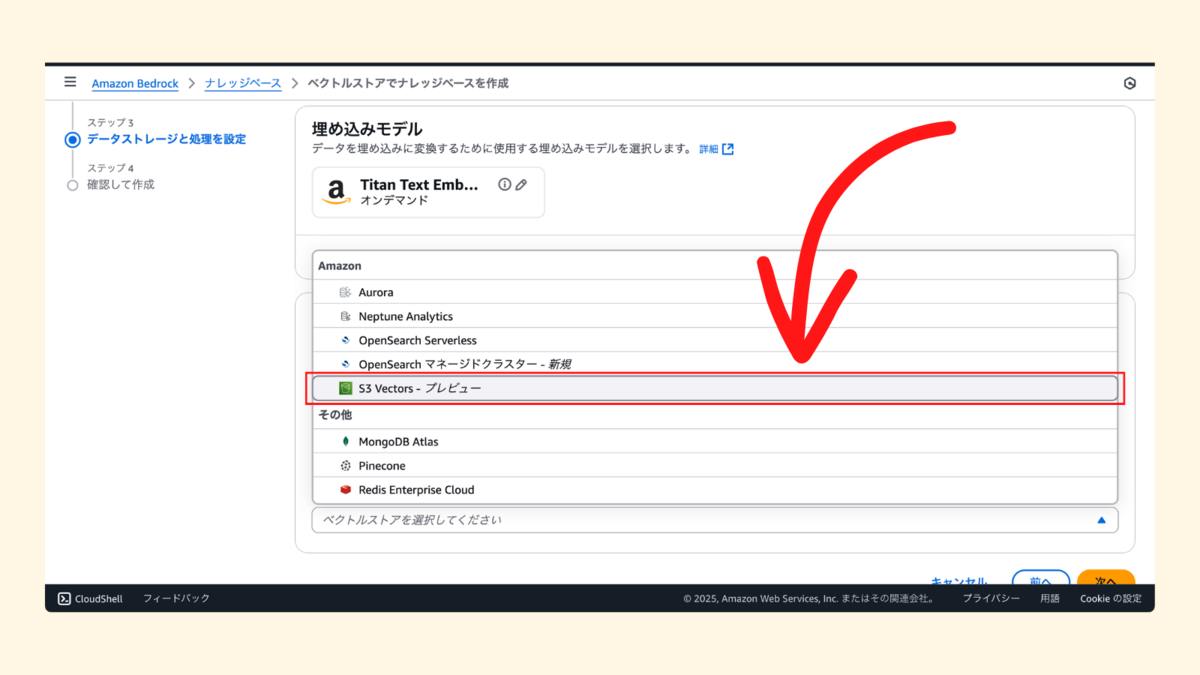This screenshot has width=1200, height=675.
Task: Edit the Titan Text Embeddings model (pencil icon)
Action: [x=521, y=185]
